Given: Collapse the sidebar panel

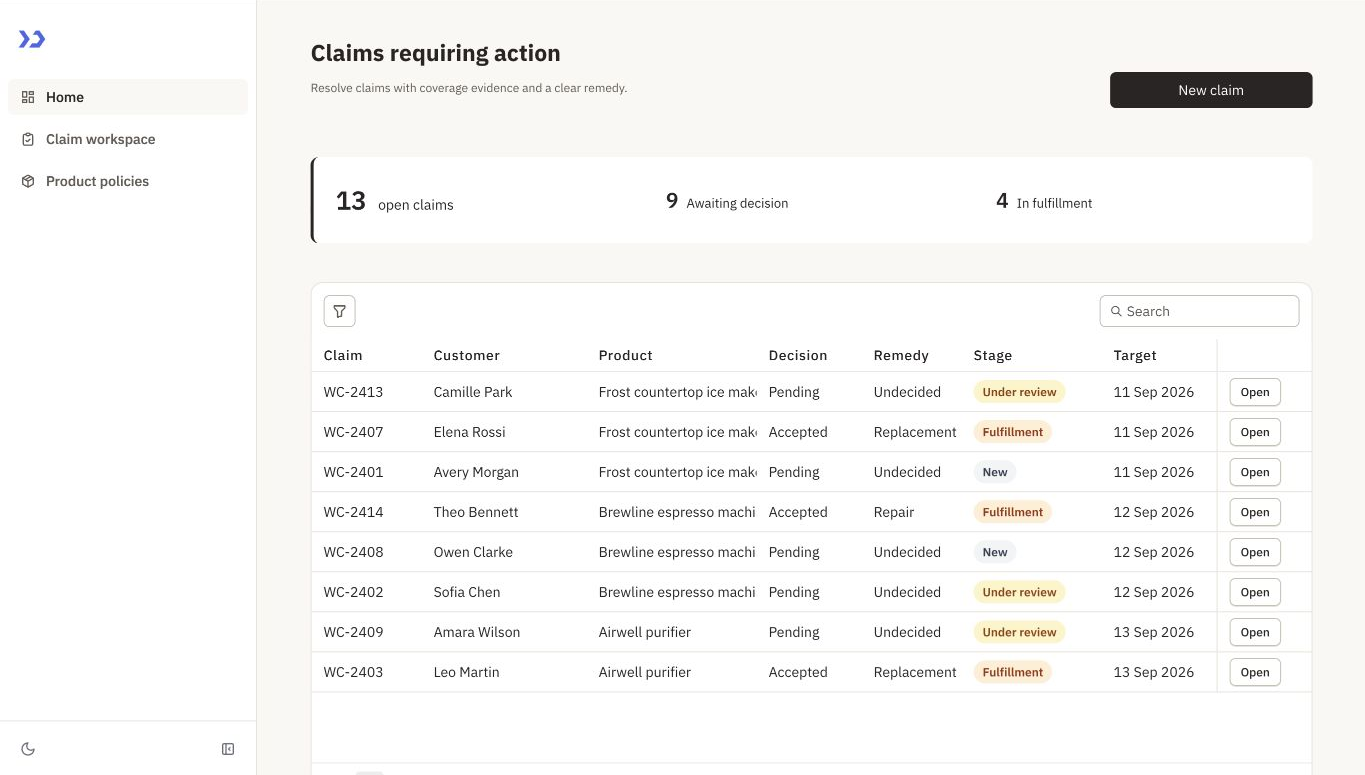Looking at the screenshot, I should pyautogui.click(x=228, y=749).
